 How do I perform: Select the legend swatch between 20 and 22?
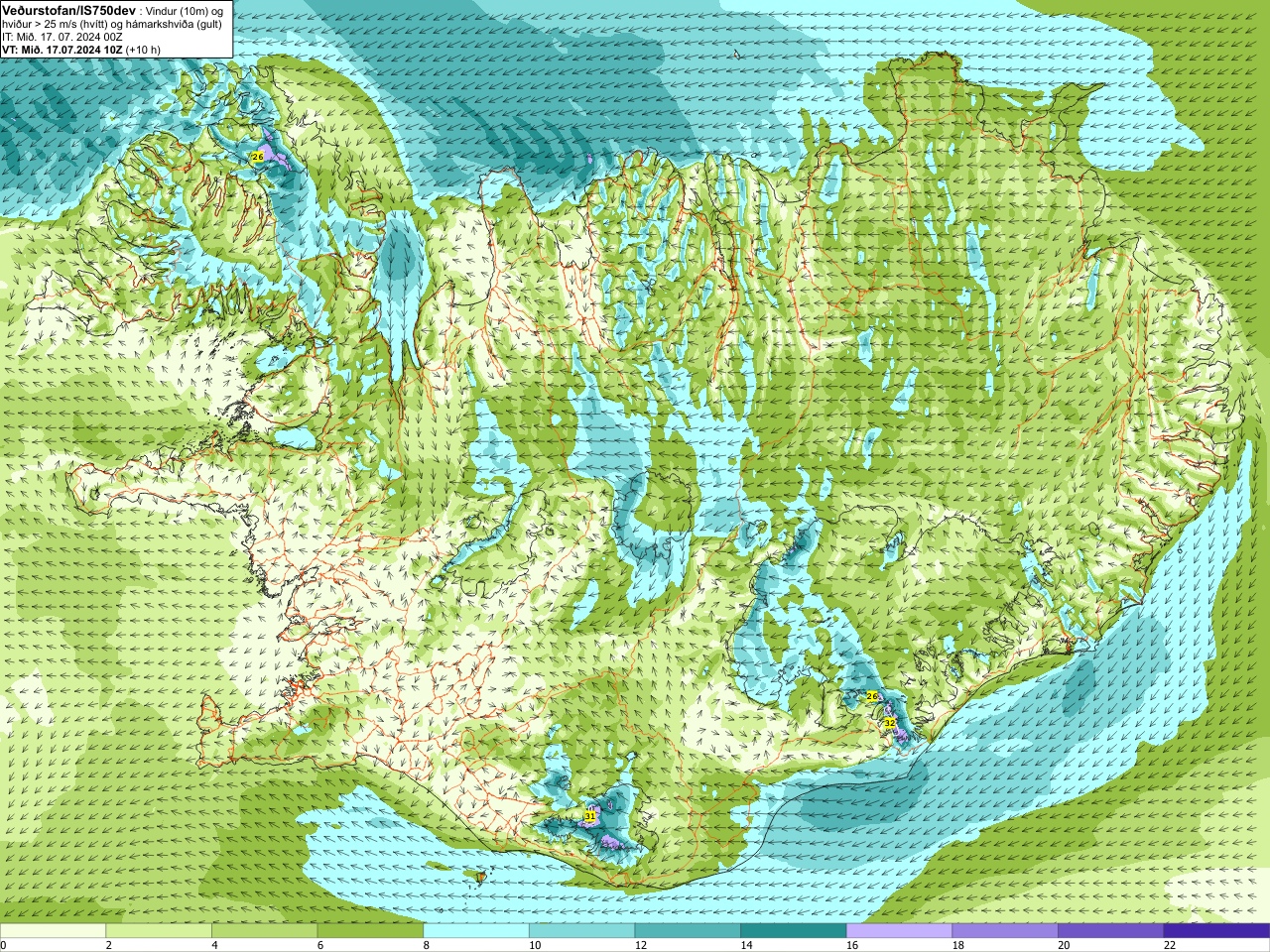coord(1111,931)
